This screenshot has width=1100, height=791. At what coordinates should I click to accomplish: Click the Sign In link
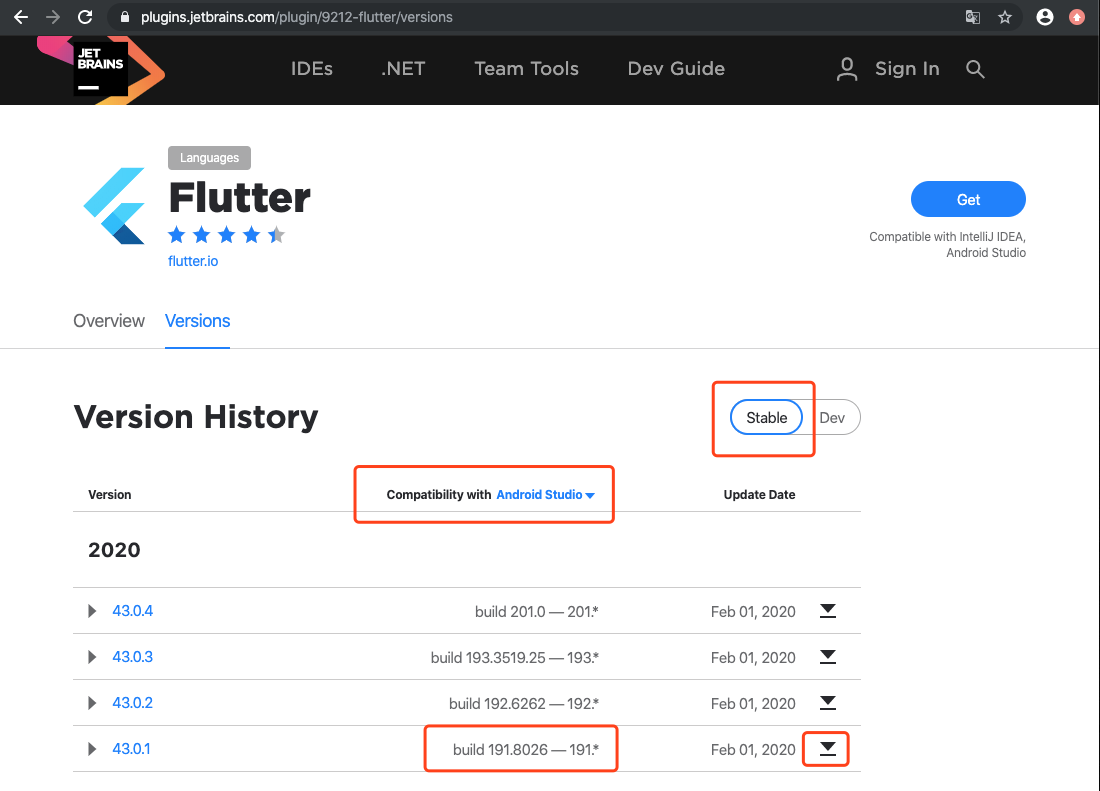(907, 69)
